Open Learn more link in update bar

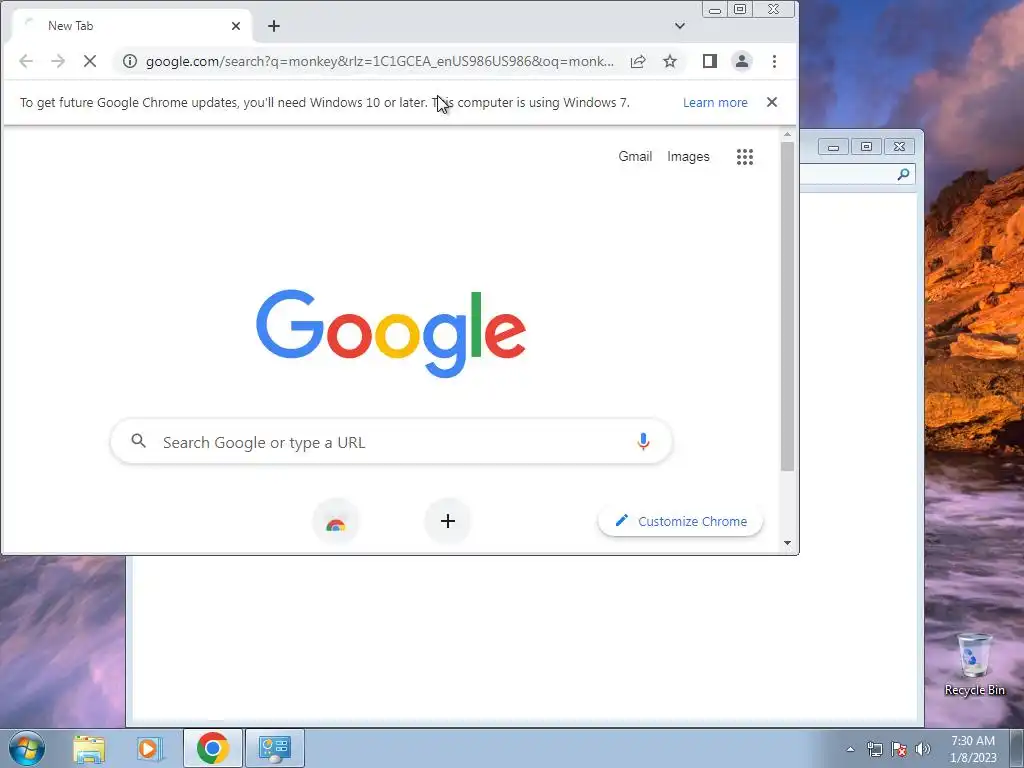(x=715, y=103)
